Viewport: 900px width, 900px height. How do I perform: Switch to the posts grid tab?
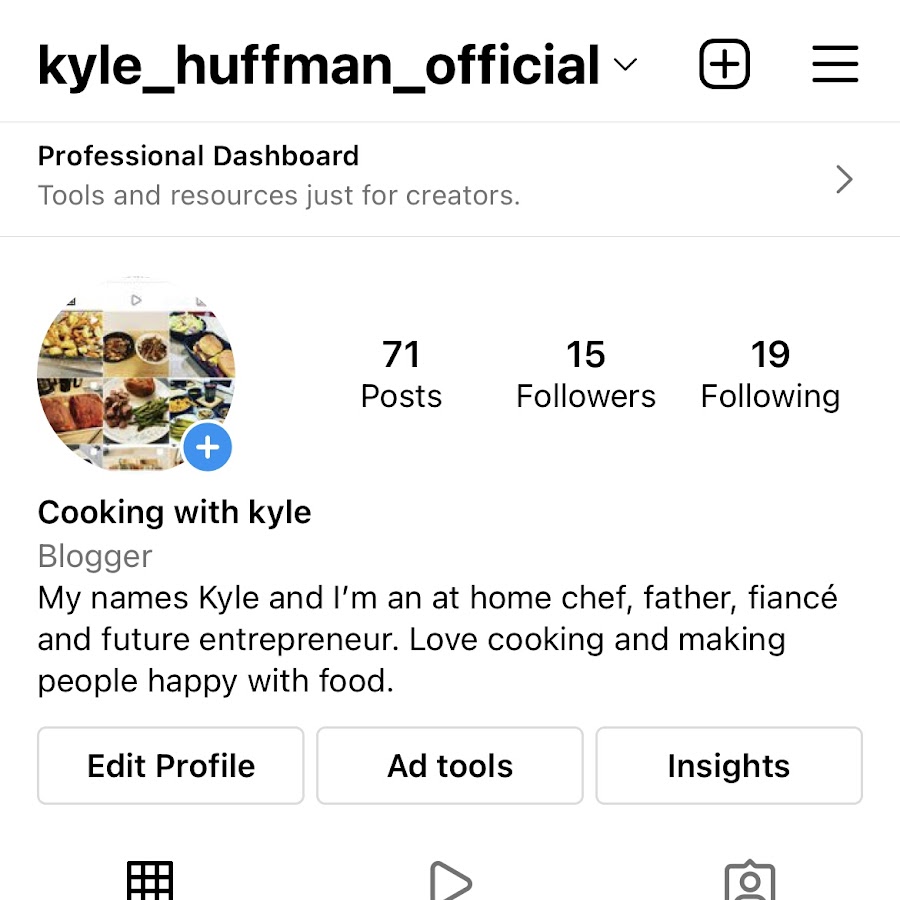(150, 880)
